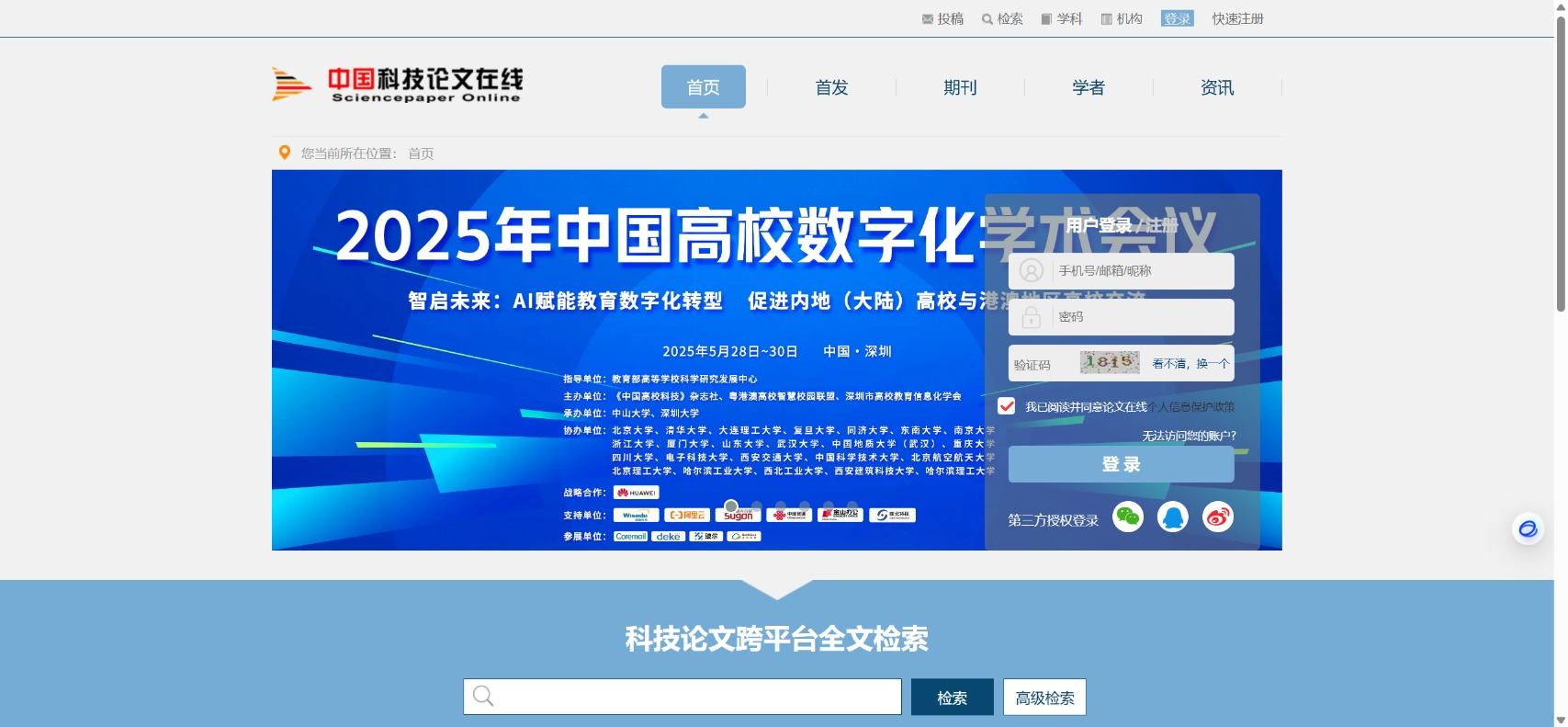Select the last carousel indicator dot
Viewport: 1568px width, 727px height.
point(852,506)
